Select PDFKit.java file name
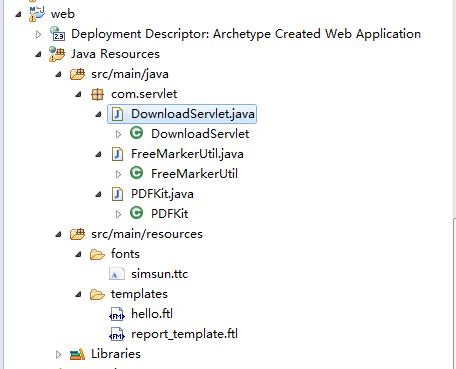 [162, 194]
